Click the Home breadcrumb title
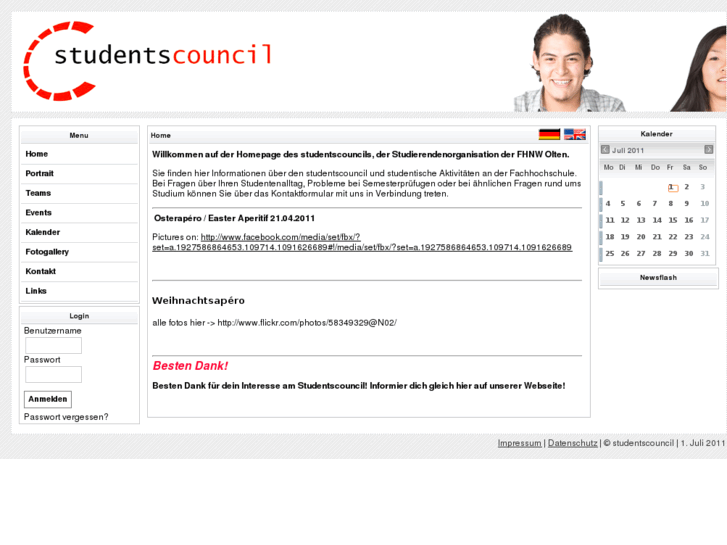727x545 pixels. (x=160, y=135)
